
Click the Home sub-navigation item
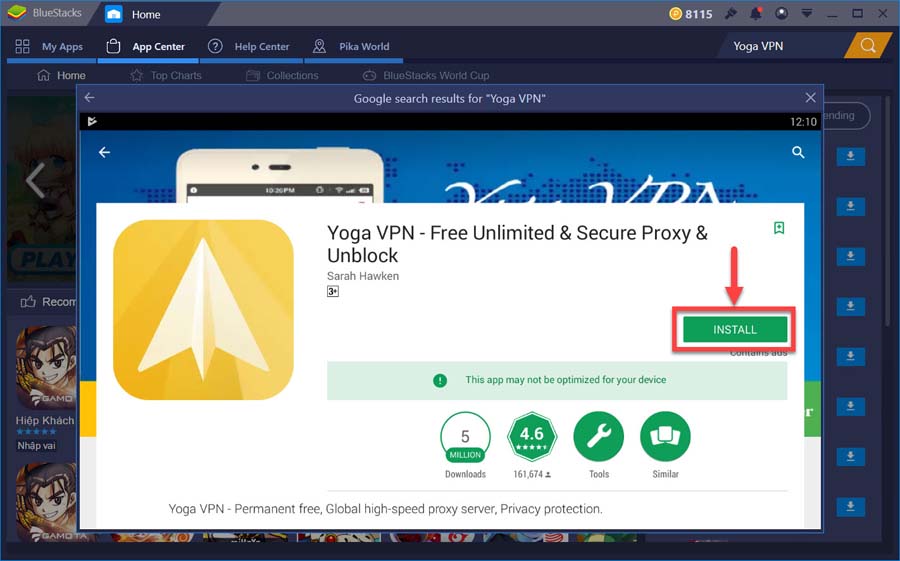pyautogui.click(x=61, y=75)
